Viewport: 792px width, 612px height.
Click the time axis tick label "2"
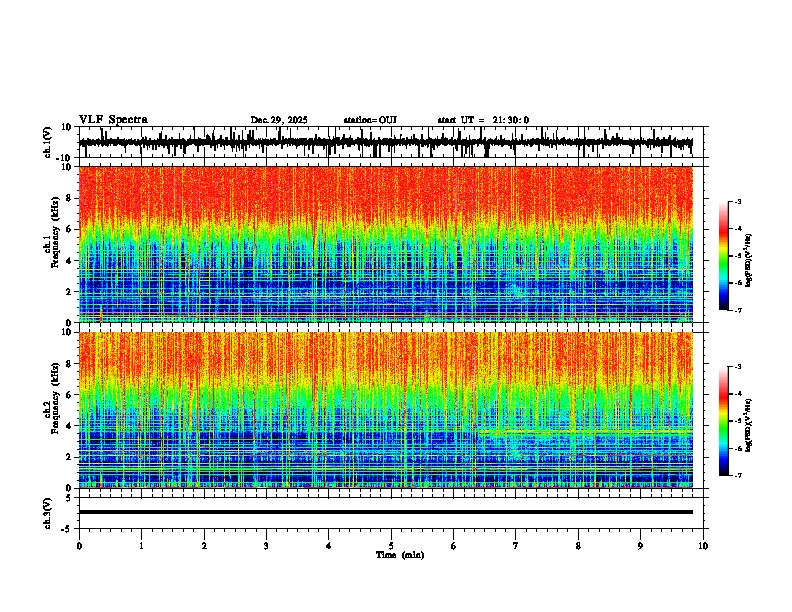(x=204, y=546)
